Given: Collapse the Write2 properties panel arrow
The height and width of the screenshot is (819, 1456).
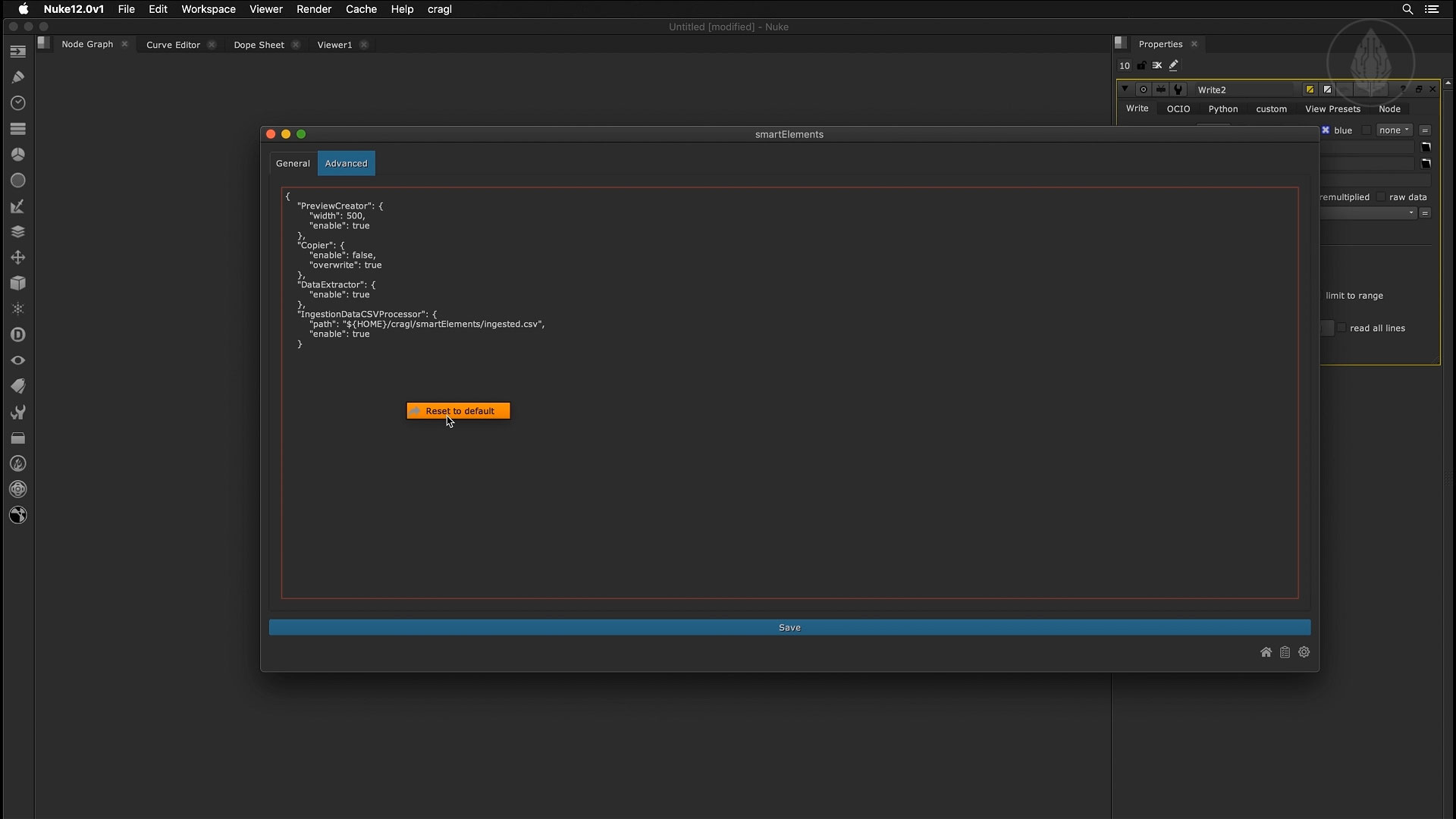Looking at the screenshot, I should pos(1125,89).
